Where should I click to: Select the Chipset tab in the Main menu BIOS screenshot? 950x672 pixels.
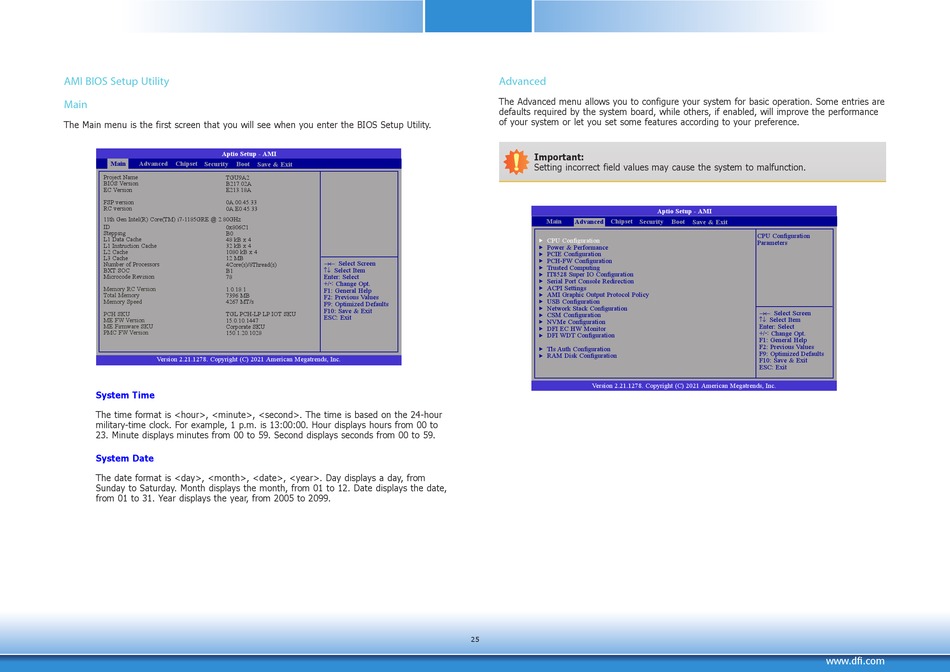click(x=187, y=164)
